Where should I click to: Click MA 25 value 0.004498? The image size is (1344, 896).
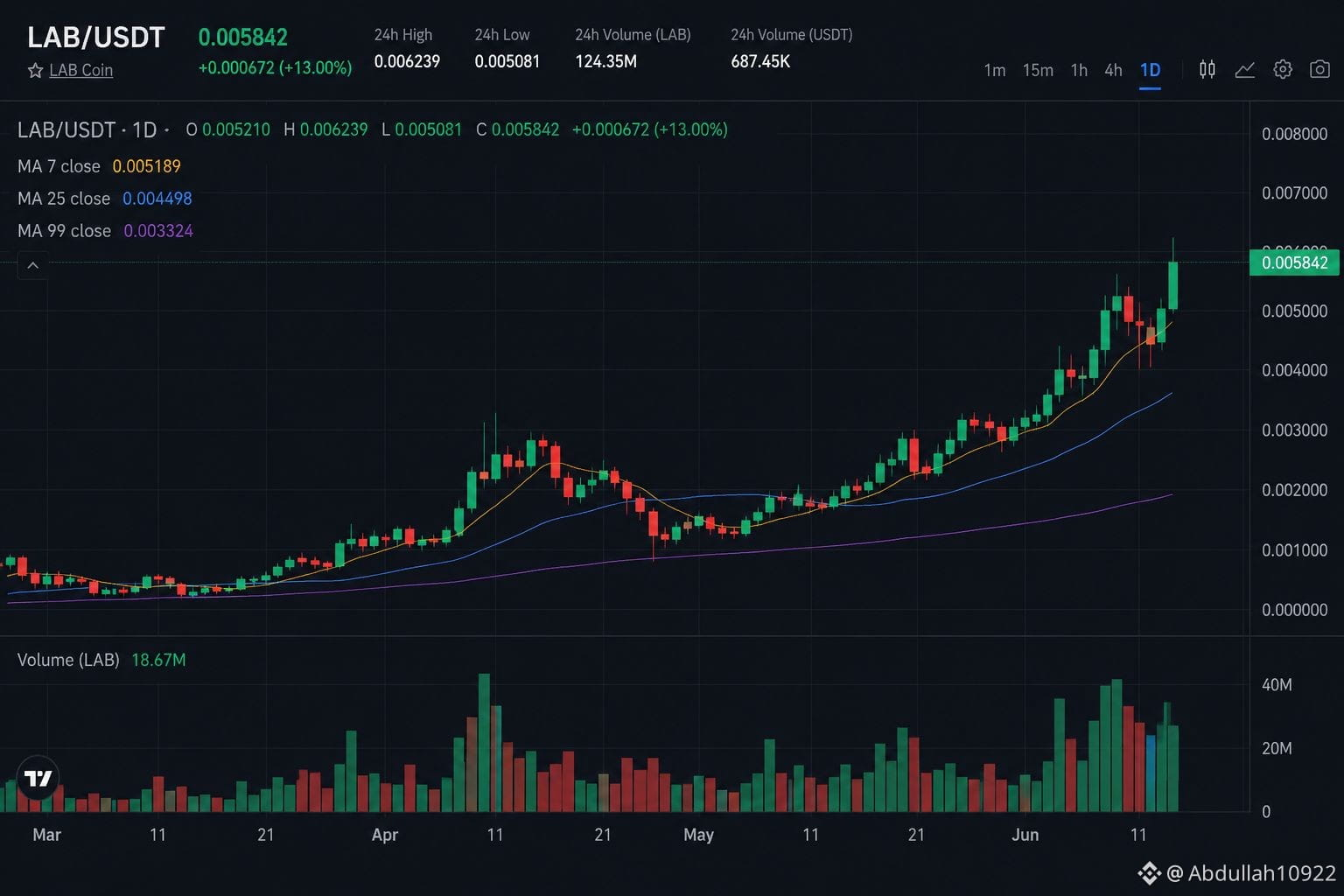coord(157,199)
